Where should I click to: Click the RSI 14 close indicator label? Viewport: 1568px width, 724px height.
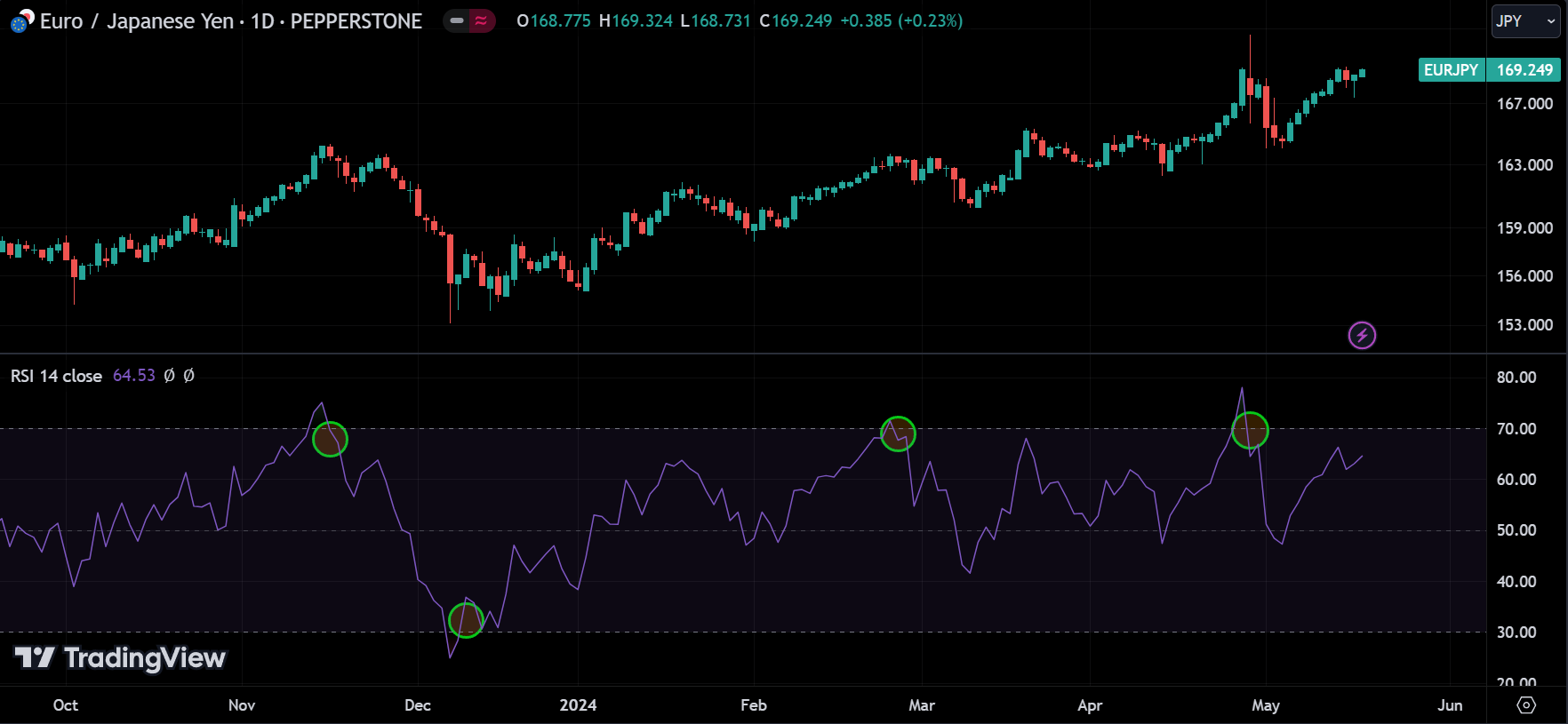click(x=56, y=376)
